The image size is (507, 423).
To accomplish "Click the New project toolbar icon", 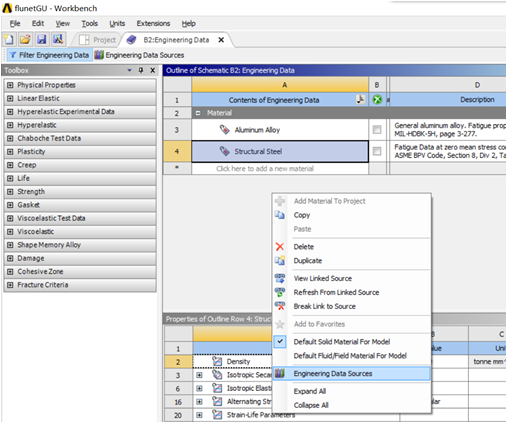I will 8,39.
